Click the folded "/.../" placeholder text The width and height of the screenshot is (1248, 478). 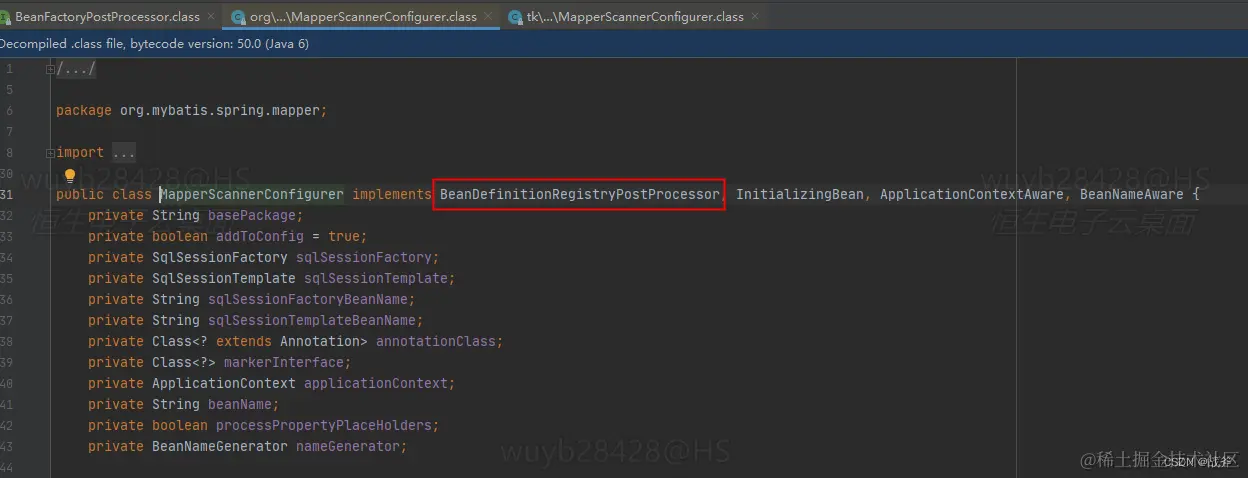[x=75, y=69]
